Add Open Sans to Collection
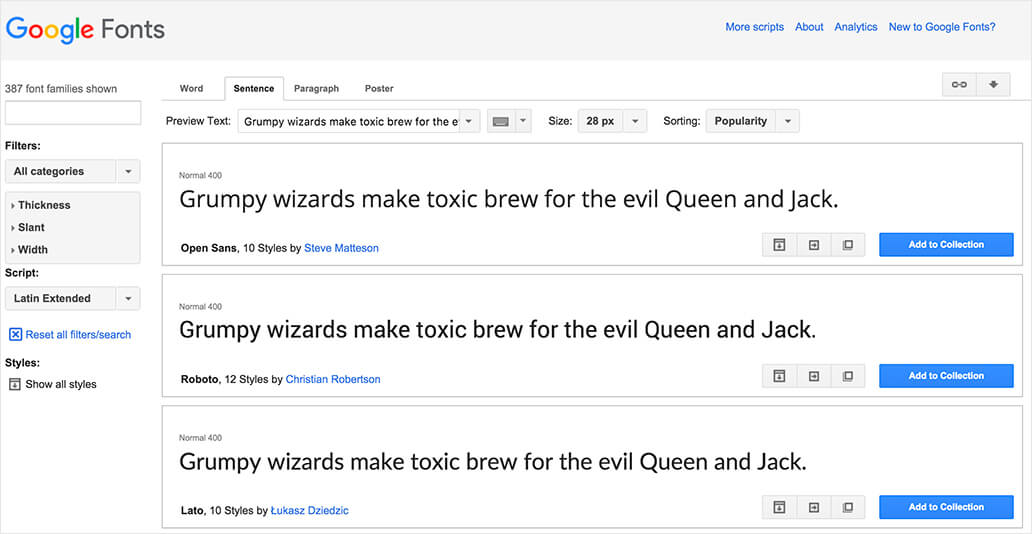1032x534 pixels. (x=946, y=245)
